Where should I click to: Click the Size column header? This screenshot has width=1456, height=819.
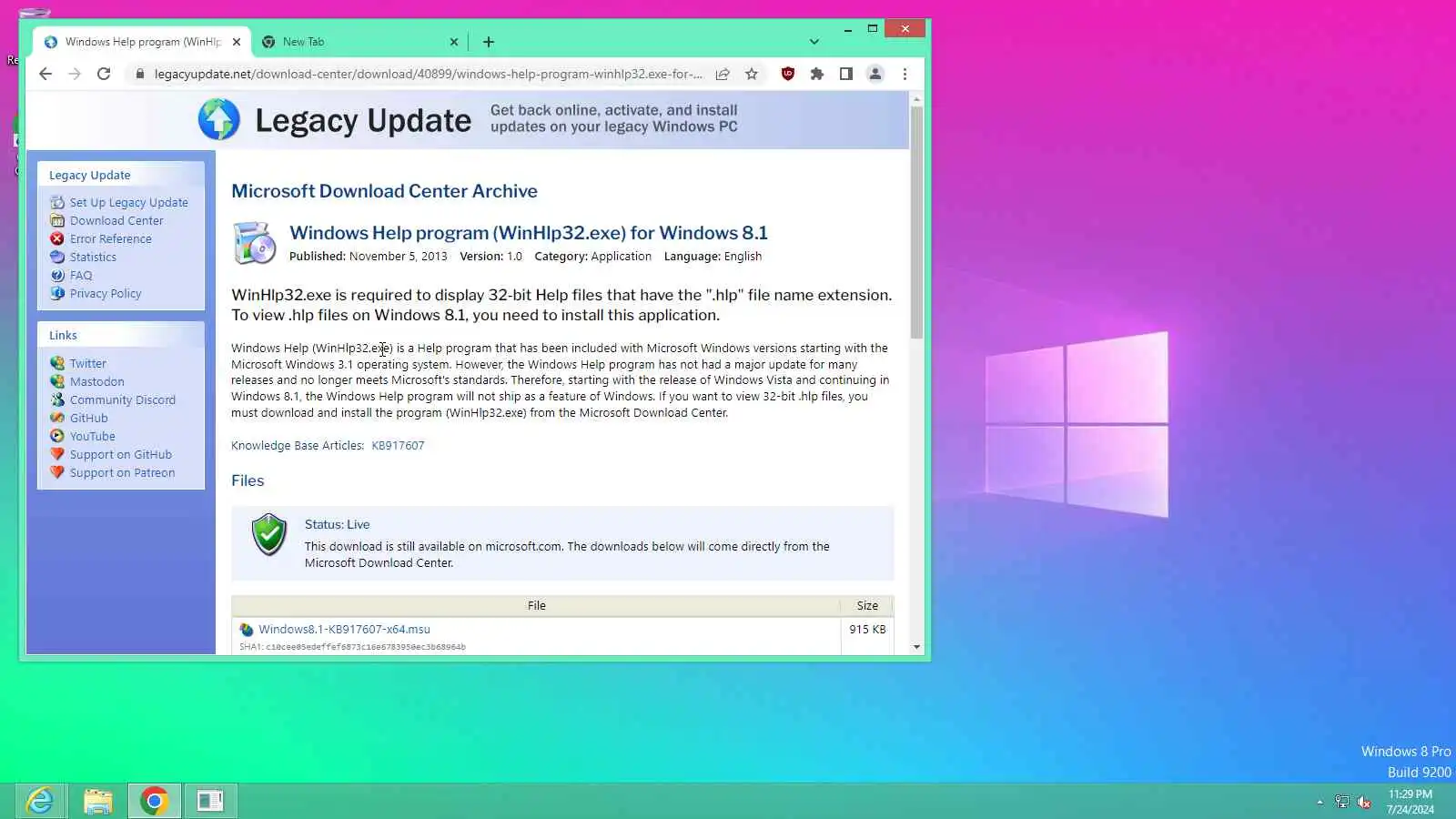pos(867,605)
